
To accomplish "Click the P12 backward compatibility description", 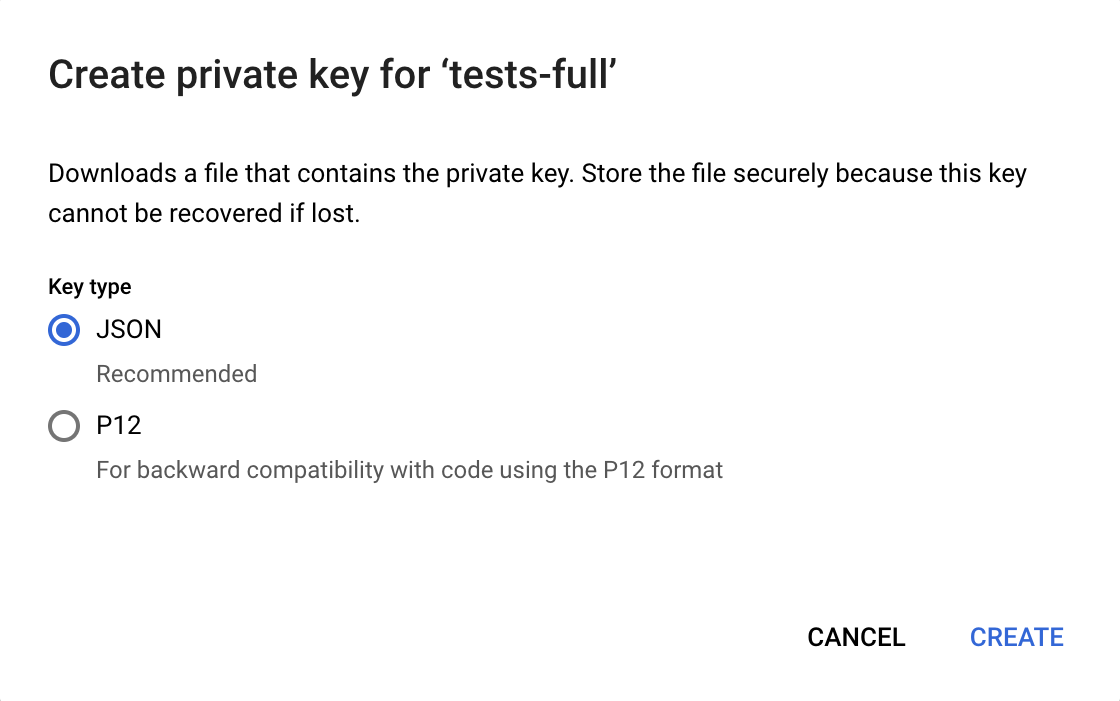I will pos(409,470).
